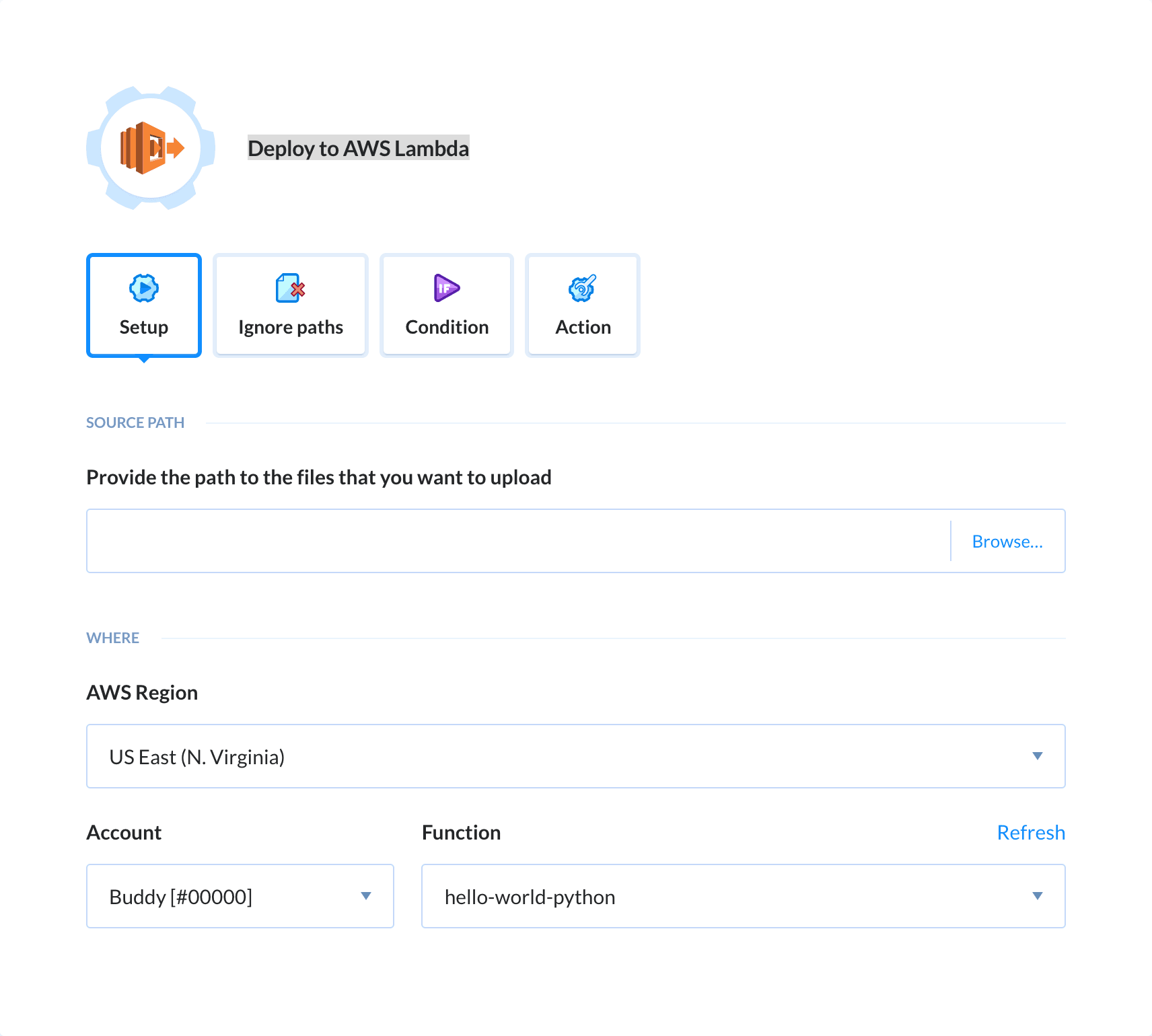Image resolution: width=1152 pixels, height=1036 pixels.
Task: Click the source path input field
Action: pyautogui.click(x=471, y=541)
